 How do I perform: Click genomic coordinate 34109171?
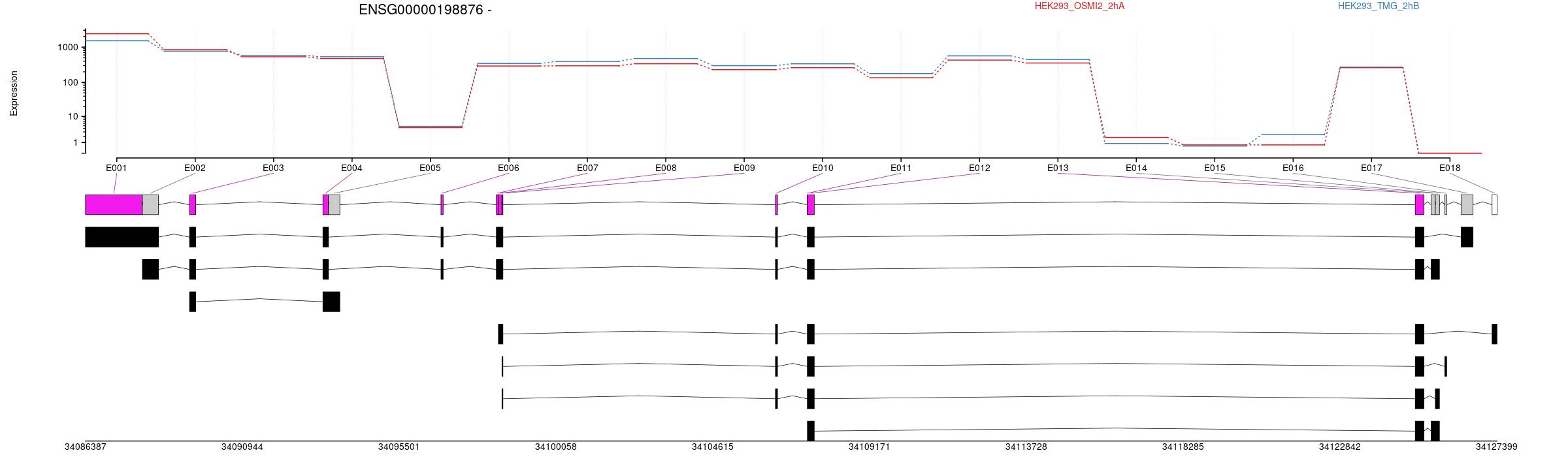869,447
